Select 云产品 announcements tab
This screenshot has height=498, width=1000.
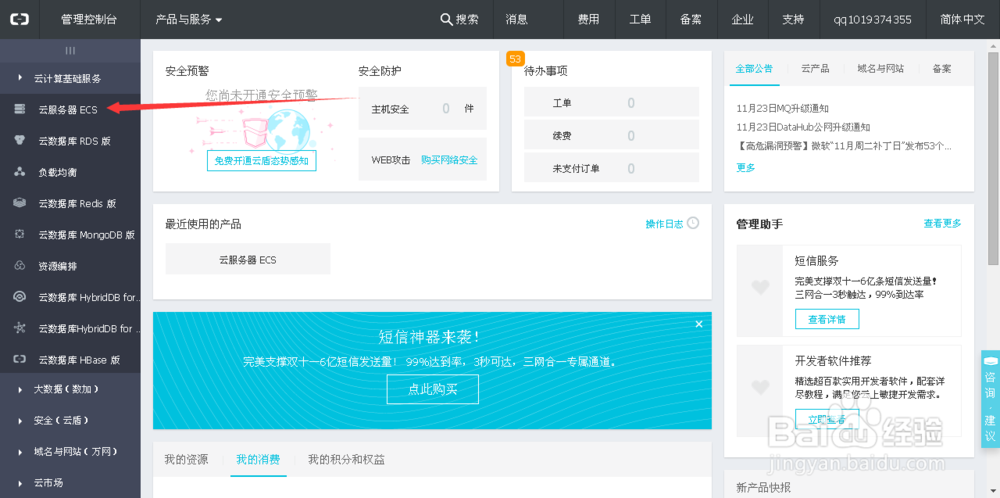point(815,69)
